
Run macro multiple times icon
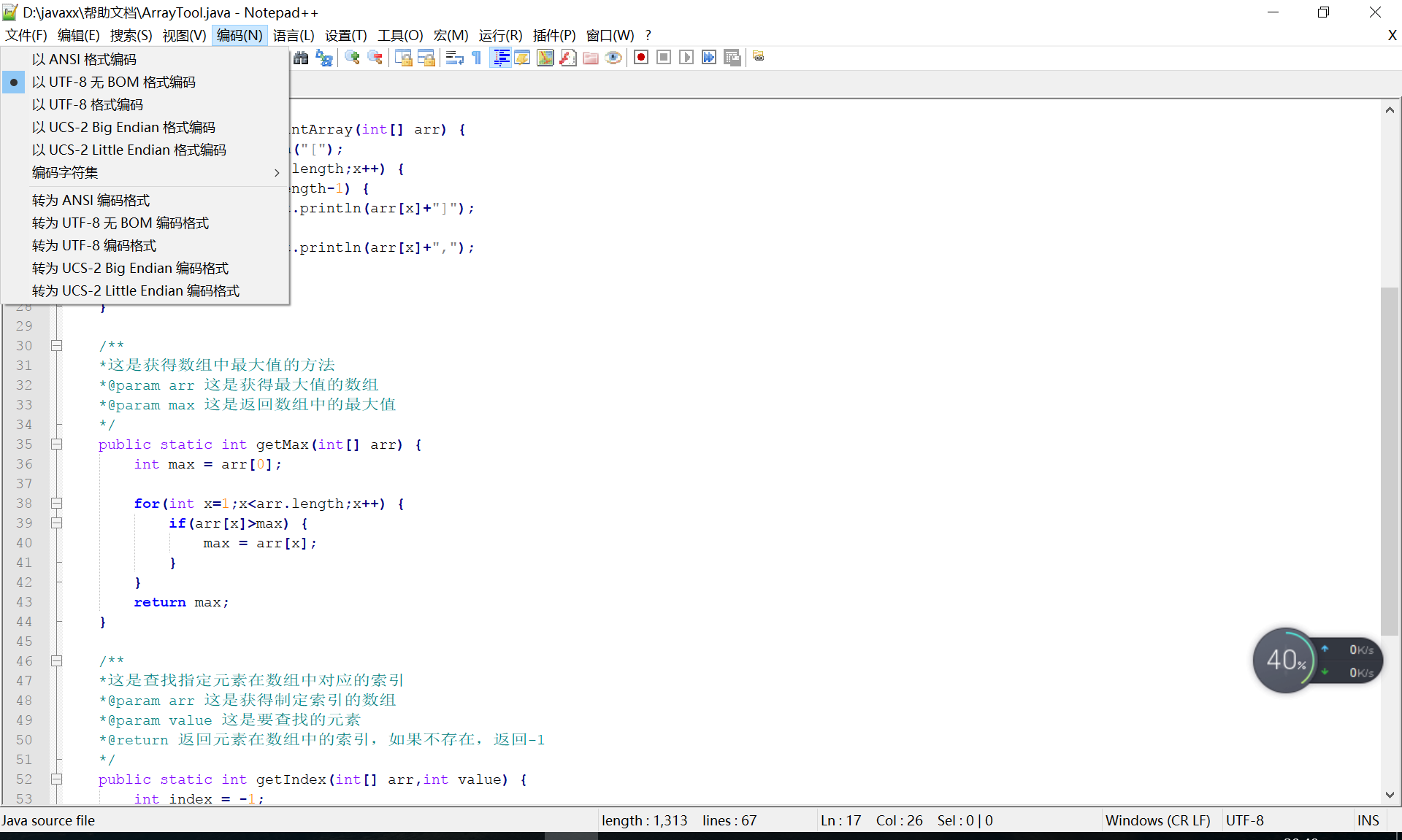click(709, 58)
